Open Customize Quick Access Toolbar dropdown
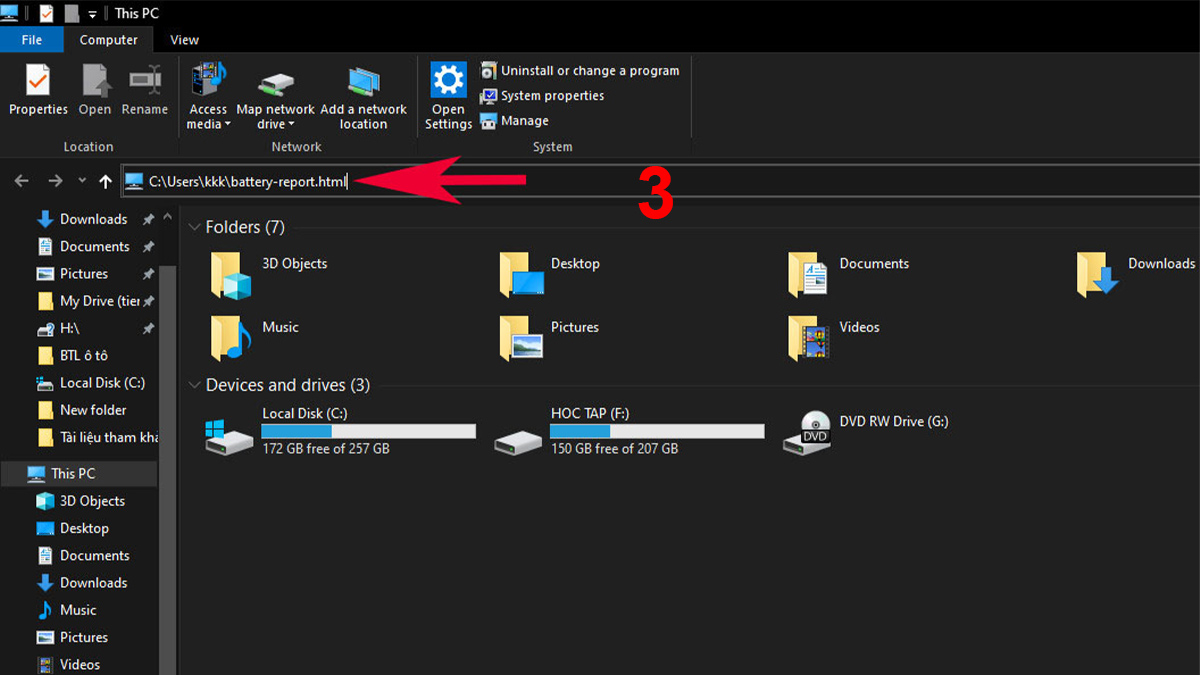Image resolution: width=1200 pixels, height=675 pixels. click(x=92, y=14)
